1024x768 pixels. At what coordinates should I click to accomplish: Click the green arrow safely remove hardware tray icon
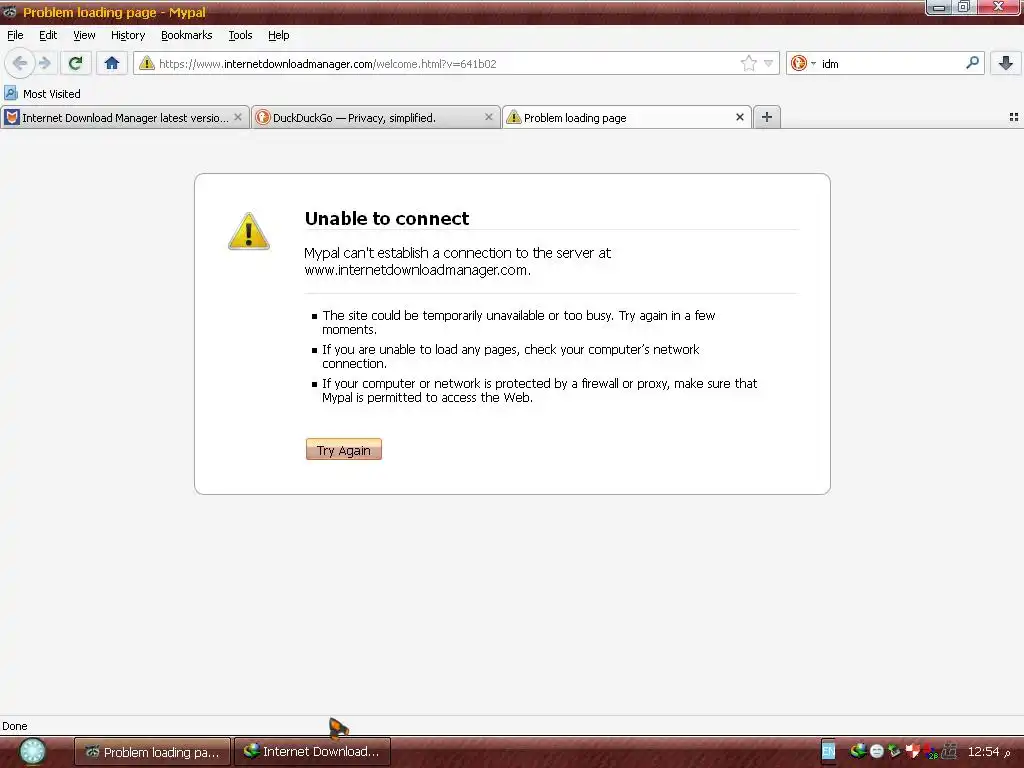click(894, 751)
